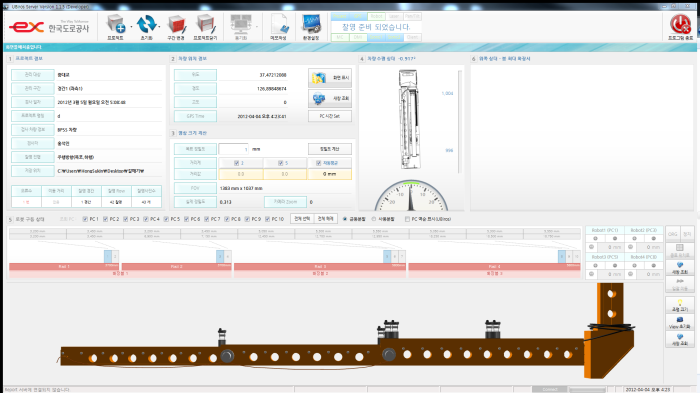Expand the grayed monitors icon dropdown arrow

pyautogui.click(x=257, y=27)
